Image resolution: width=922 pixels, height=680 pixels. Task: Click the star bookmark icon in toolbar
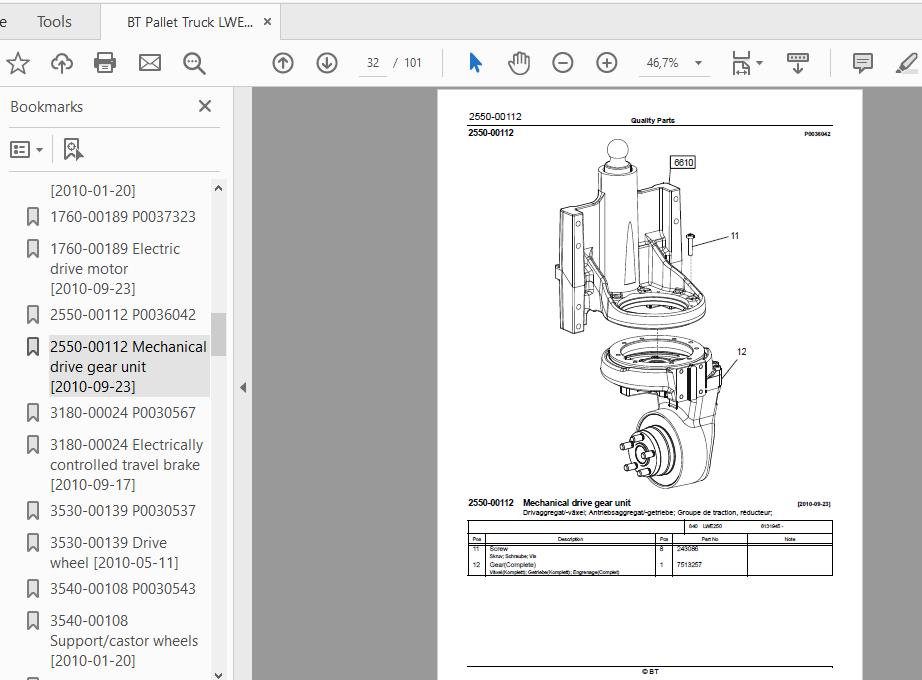coord(18,63)
